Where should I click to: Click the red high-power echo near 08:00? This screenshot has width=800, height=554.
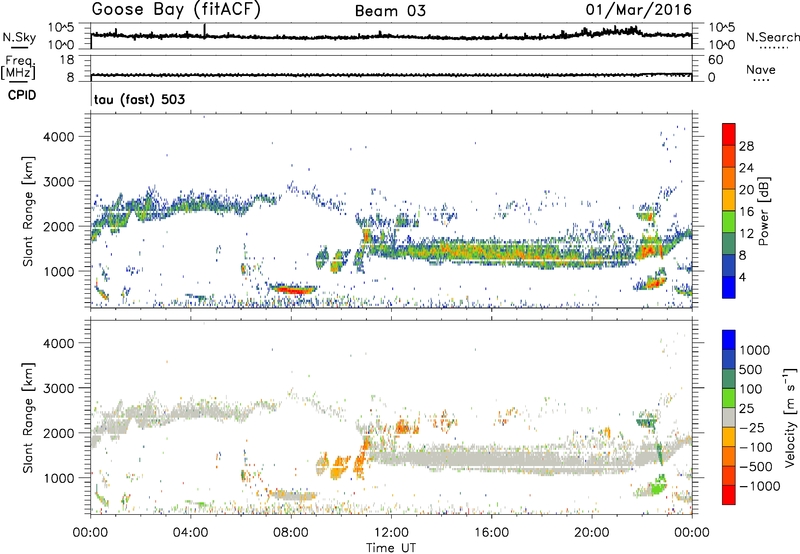pos(293,289)
